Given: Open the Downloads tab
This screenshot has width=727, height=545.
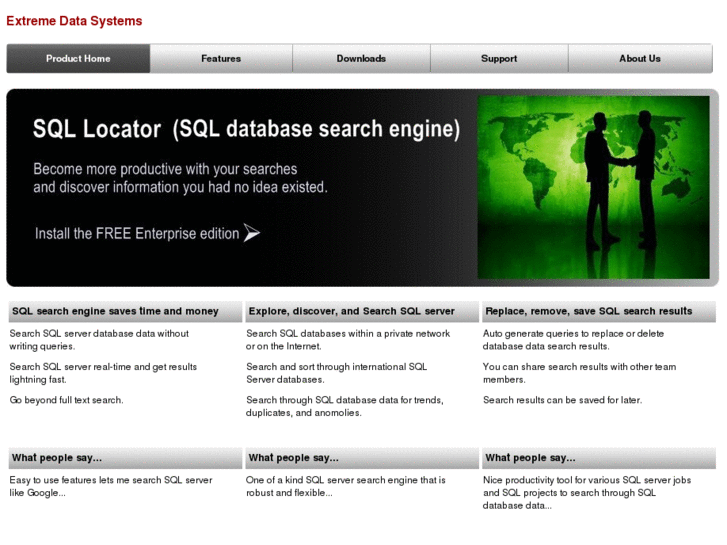Looking at the screenshot, I should (x=361, y=58).
